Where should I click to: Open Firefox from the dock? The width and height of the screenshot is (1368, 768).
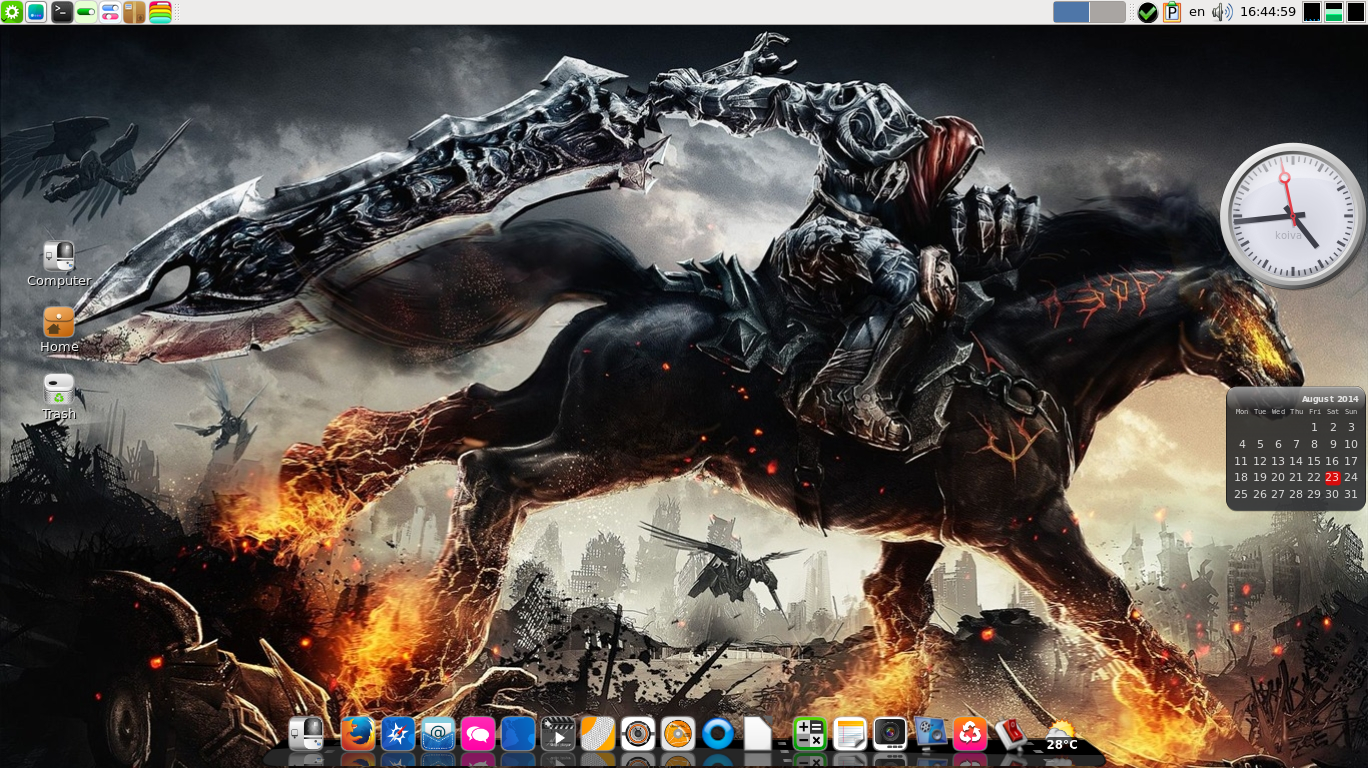click(357, 734)
